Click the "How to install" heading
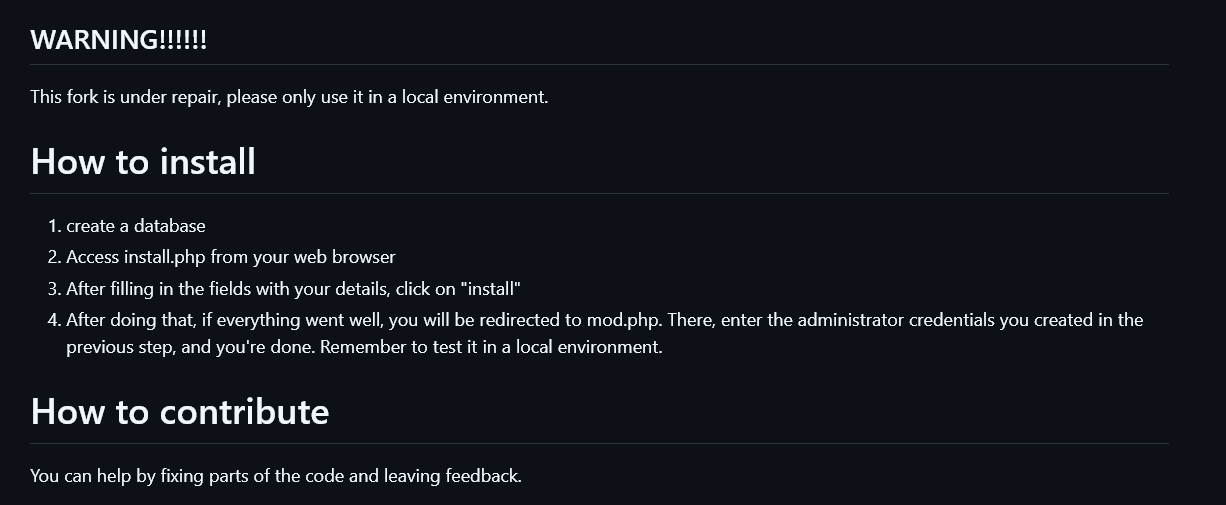The width and height of the screenshot is (1226, 505). coord(143,161)
